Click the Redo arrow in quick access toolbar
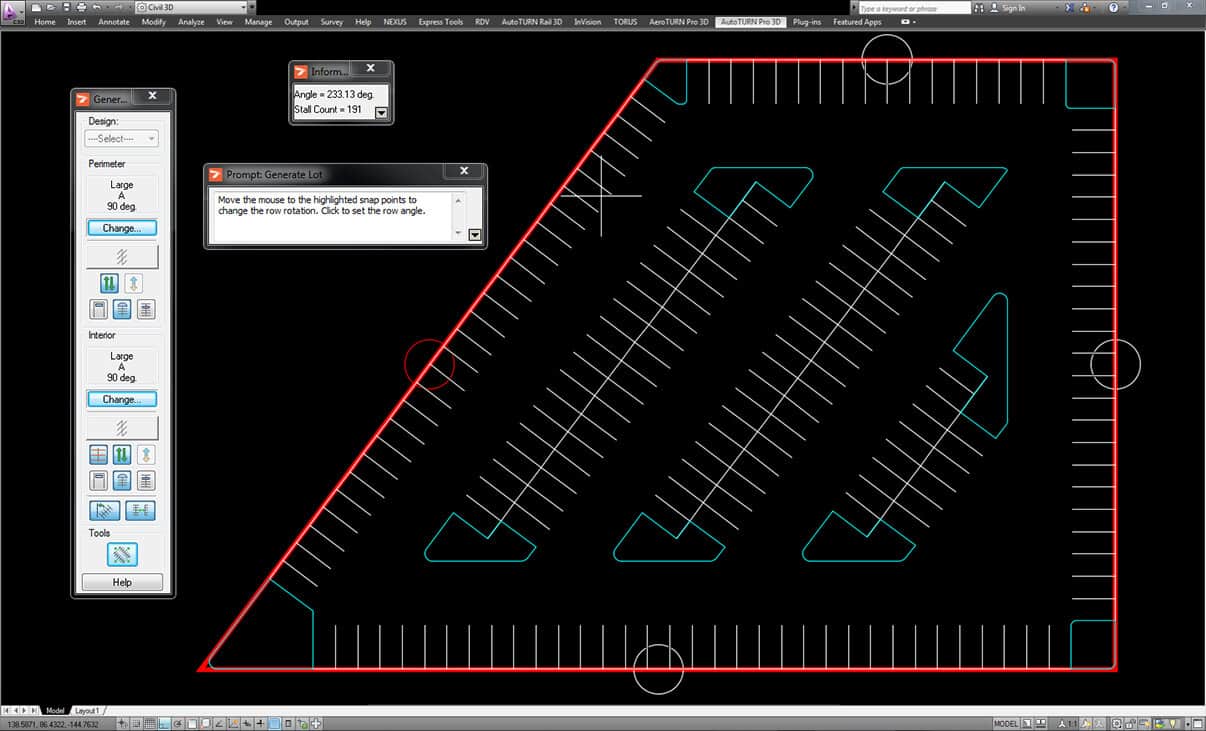 point(118,7)
